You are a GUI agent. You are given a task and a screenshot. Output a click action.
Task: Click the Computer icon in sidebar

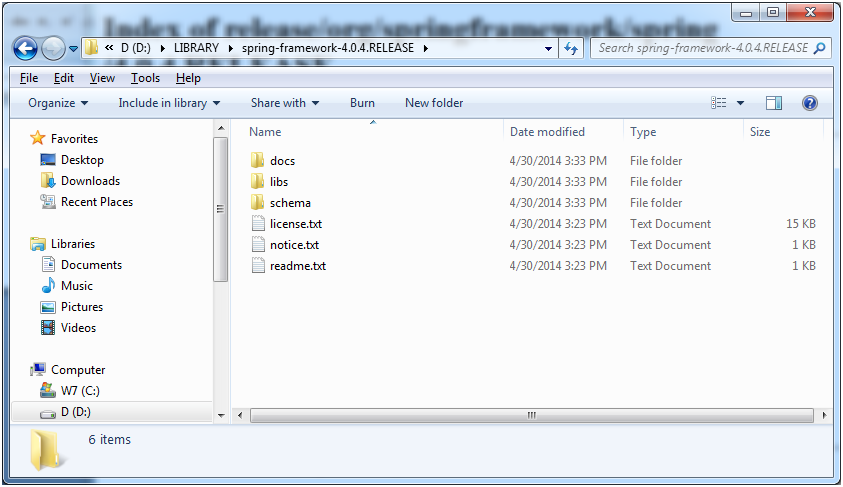(38, 369)
